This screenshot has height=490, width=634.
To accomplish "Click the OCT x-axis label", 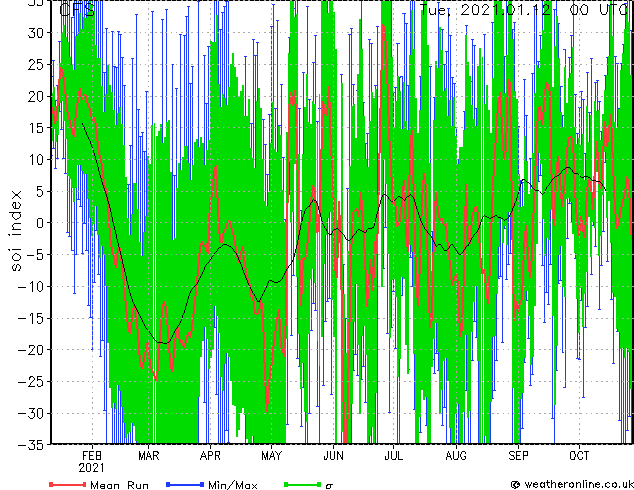I will 579,456.
